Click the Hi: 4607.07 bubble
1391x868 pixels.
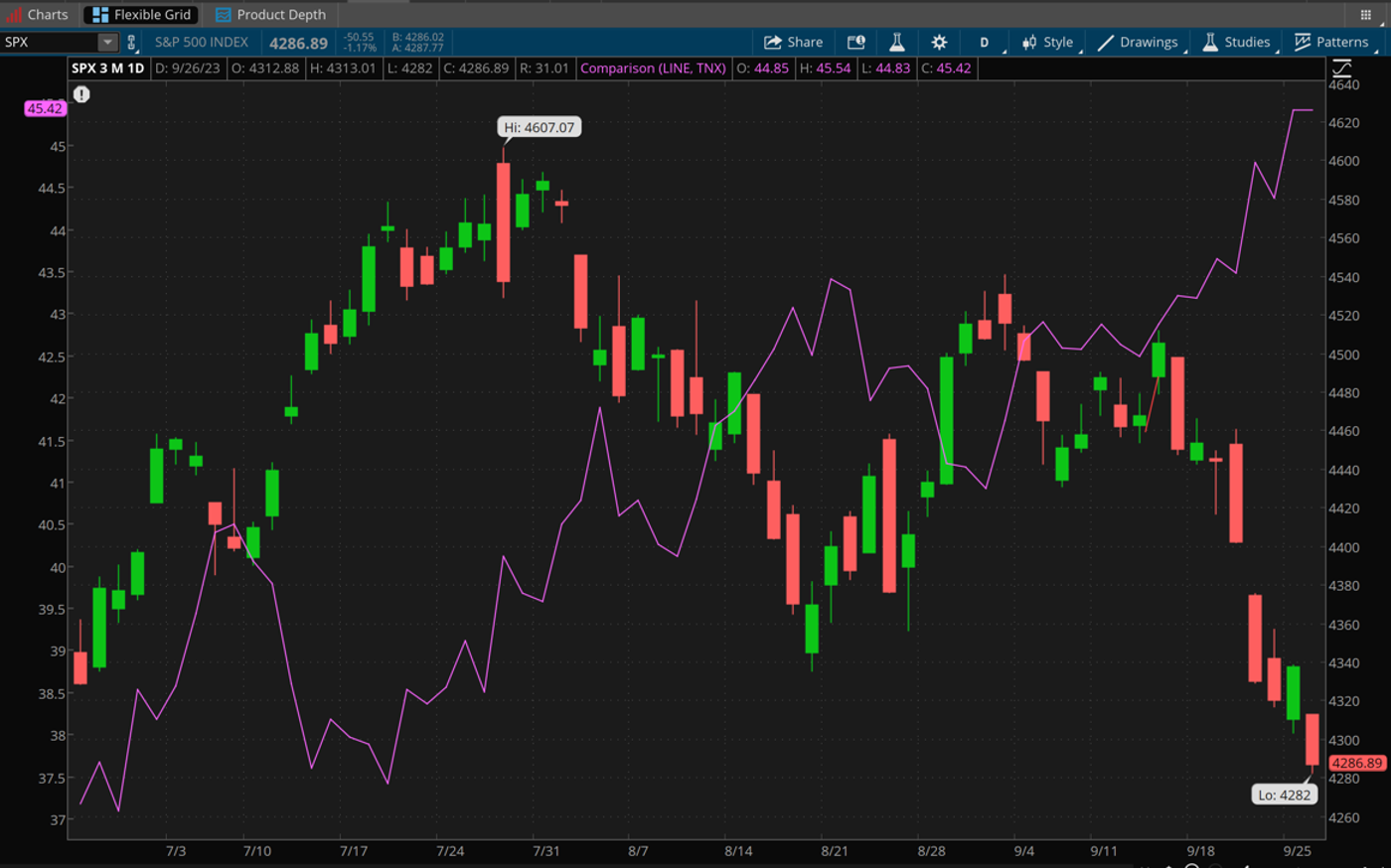[540, 127]
